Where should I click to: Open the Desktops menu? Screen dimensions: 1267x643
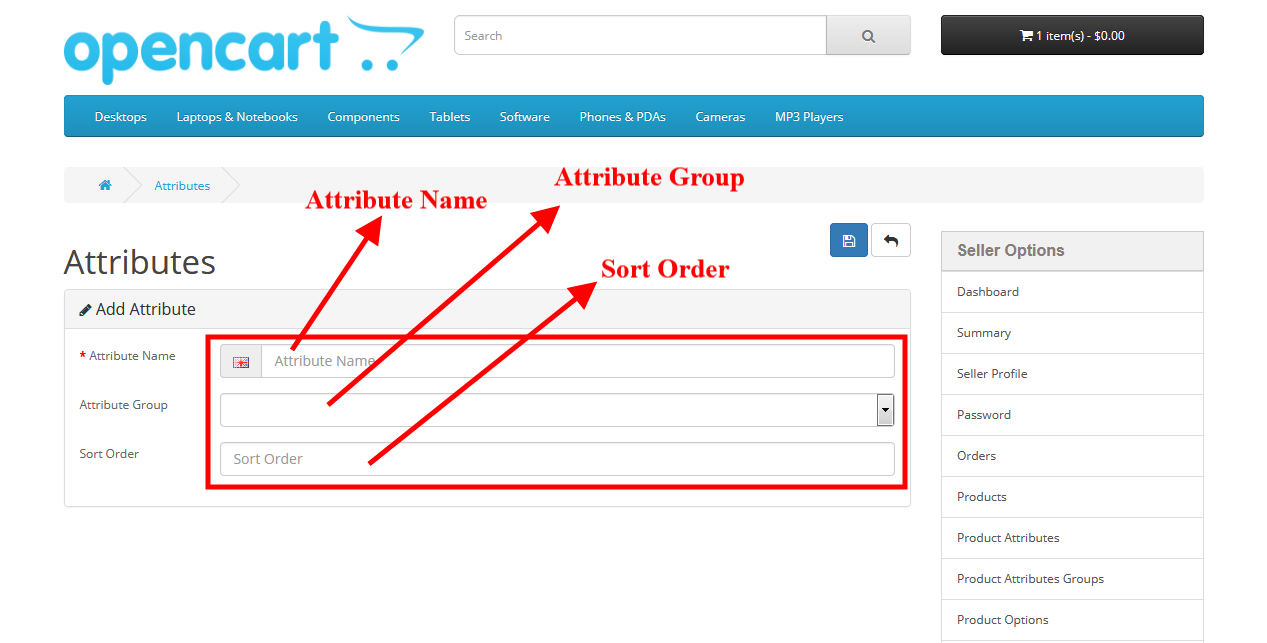pos(121,117)
